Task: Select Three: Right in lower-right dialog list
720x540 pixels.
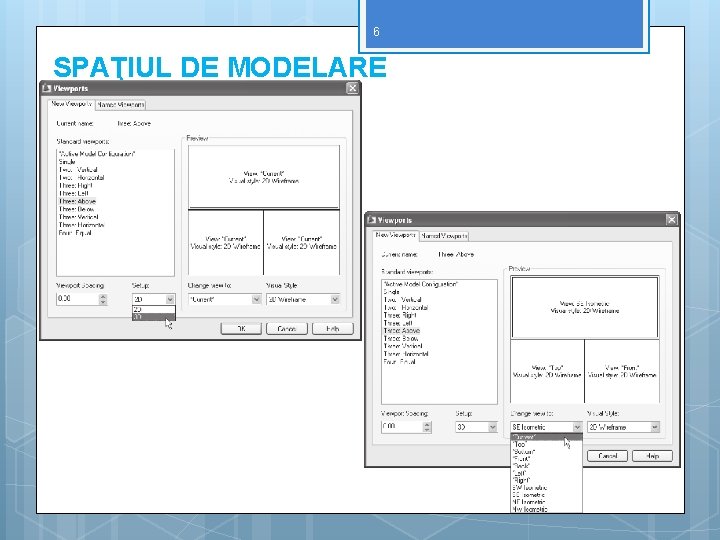Action: [x=400, y=315]
